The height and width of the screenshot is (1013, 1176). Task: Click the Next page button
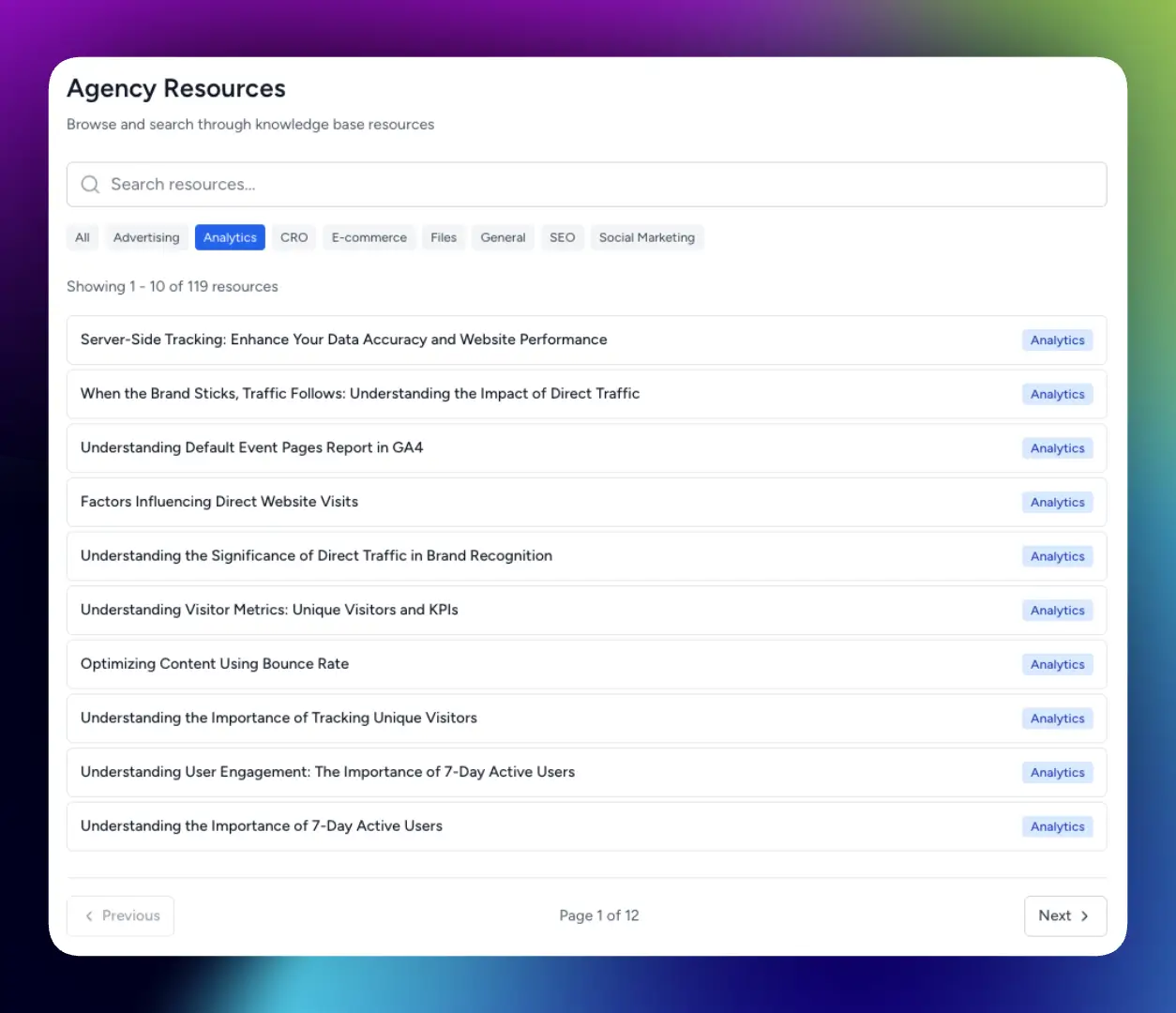1064,915
